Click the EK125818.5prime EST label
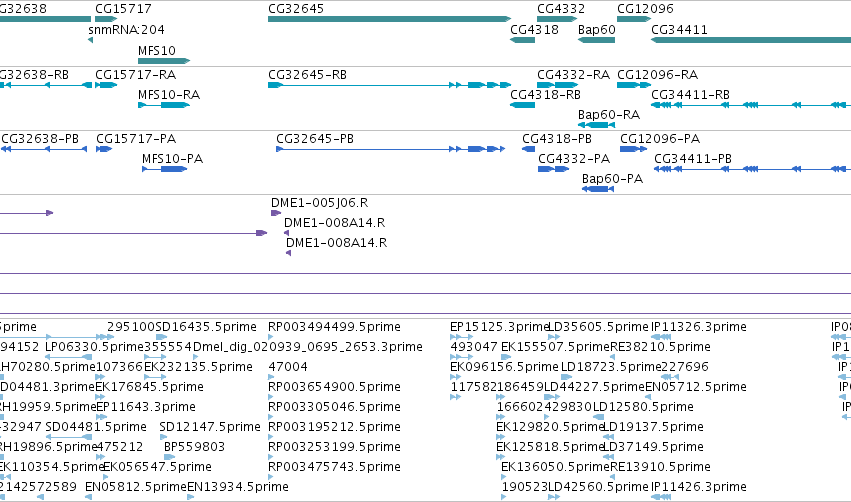851x502 pixels. pos(550,447)
